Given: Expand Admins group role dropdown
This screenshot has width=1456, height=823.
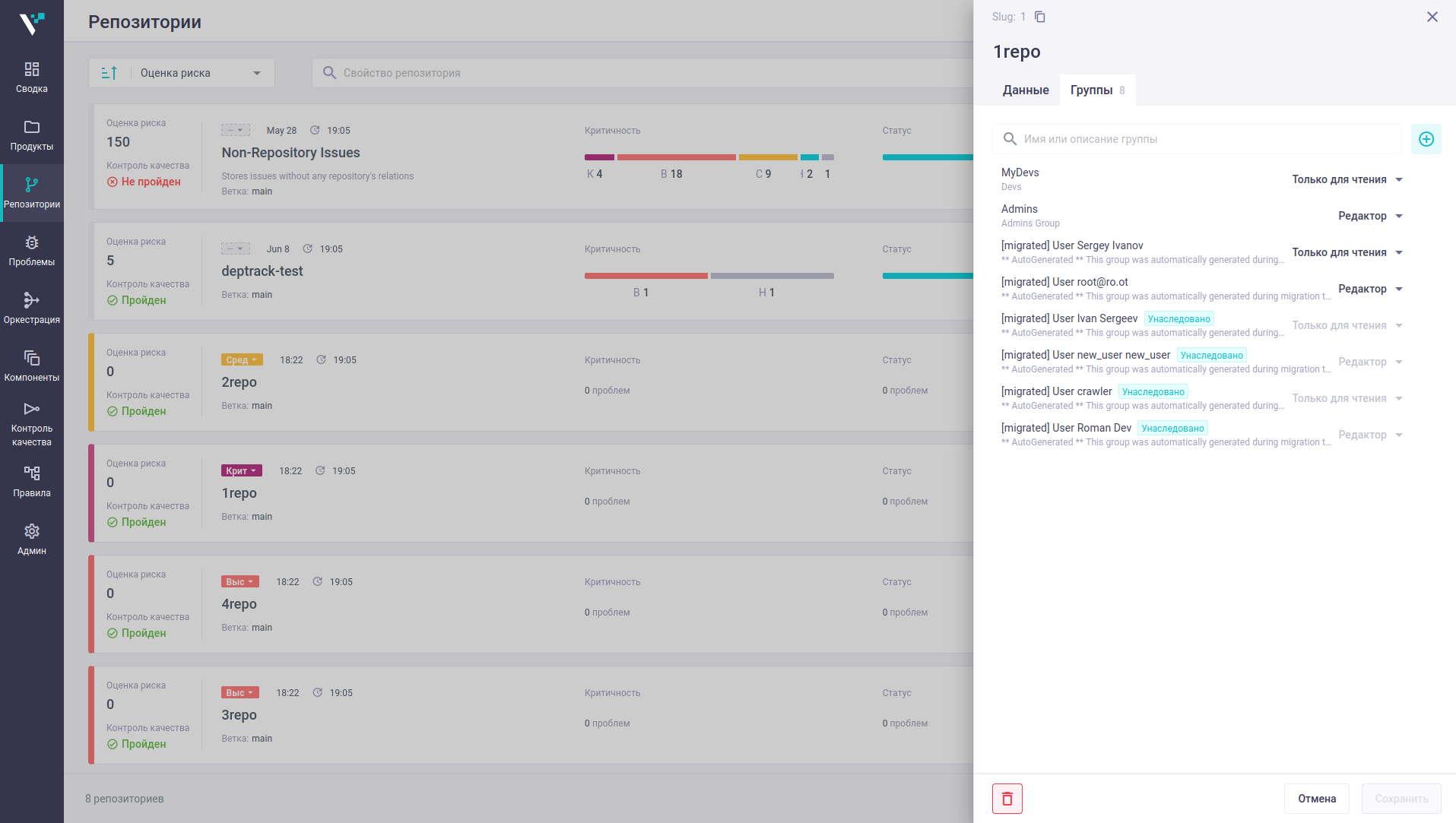Looking at the screenshot, I should [1370, 216].
